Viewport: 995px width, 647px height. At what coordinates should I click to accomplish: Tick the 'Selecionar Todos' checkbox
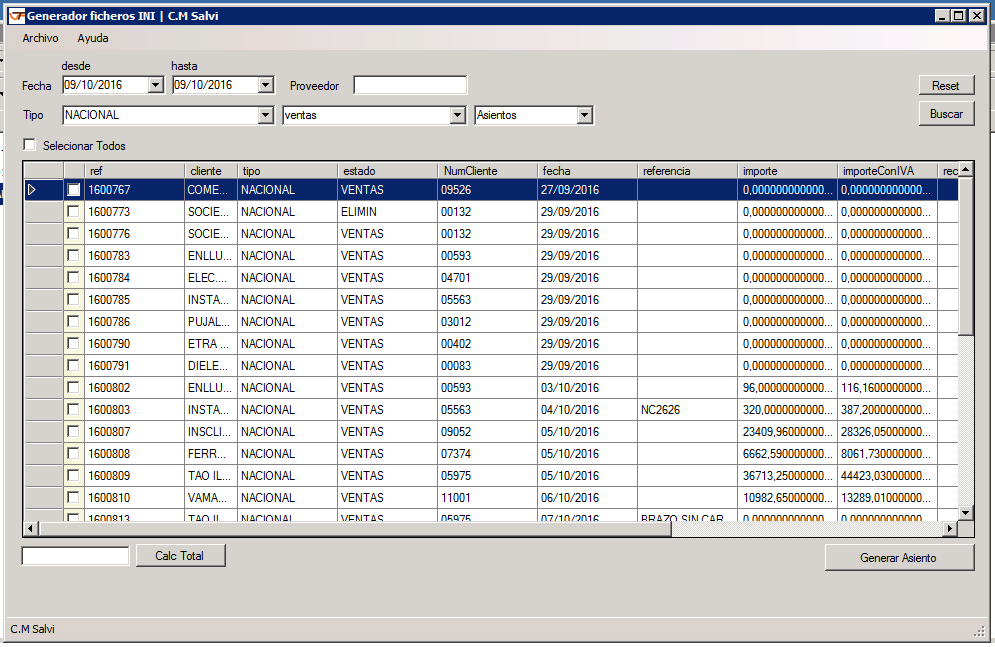pos(29,145)
